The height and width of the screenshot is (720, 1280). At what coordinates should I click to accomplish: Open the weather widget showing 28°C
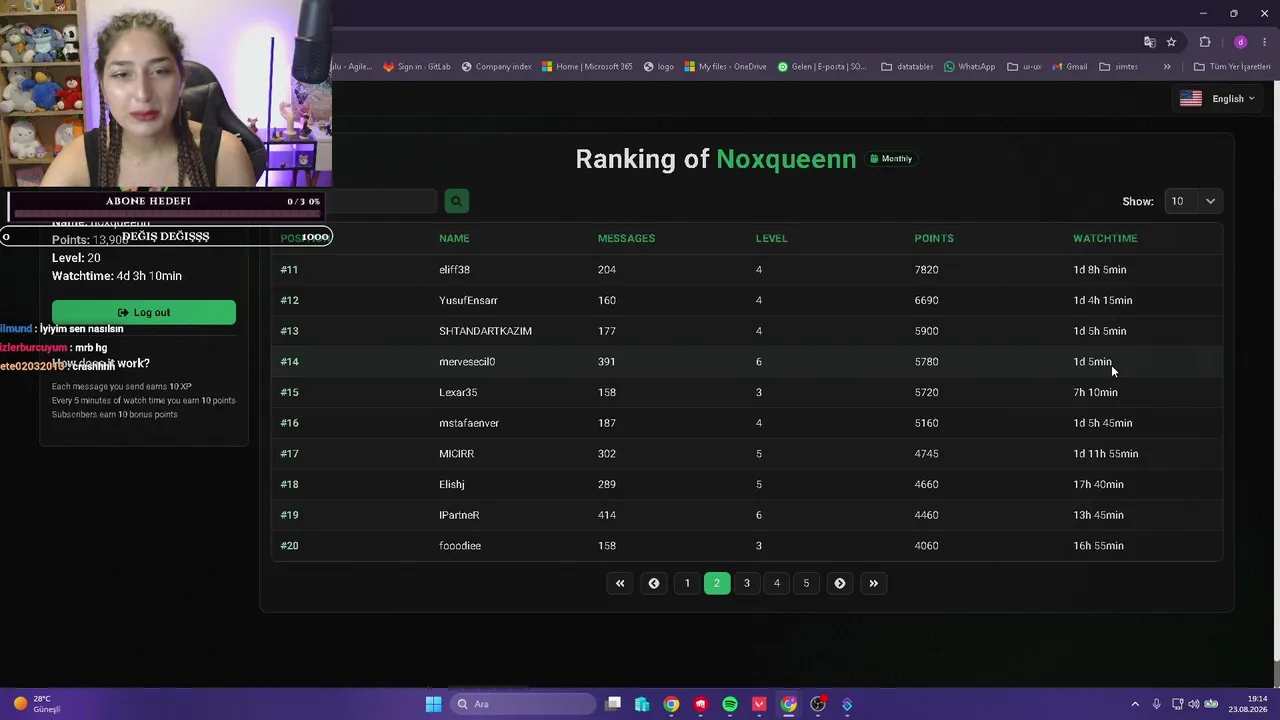pyautogui.click(x=37, y=704)
